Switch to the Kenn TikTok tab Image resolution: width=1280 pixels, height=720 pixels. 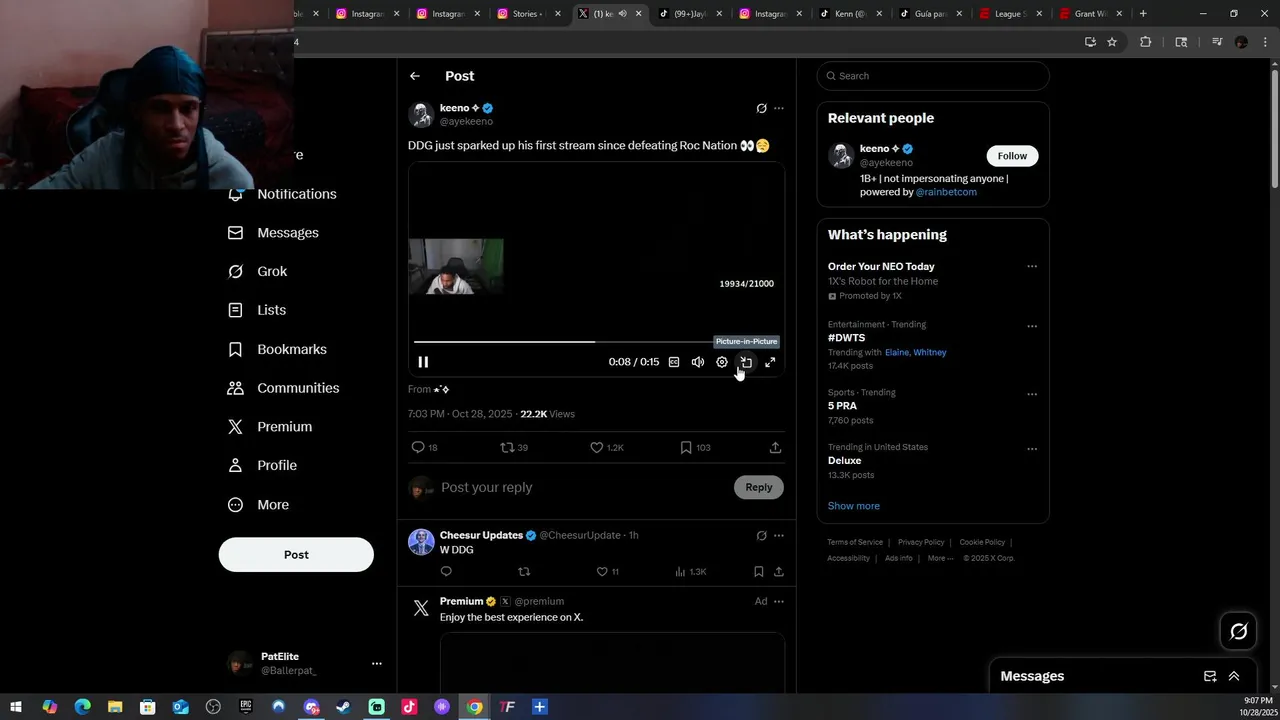coord(850,14)
